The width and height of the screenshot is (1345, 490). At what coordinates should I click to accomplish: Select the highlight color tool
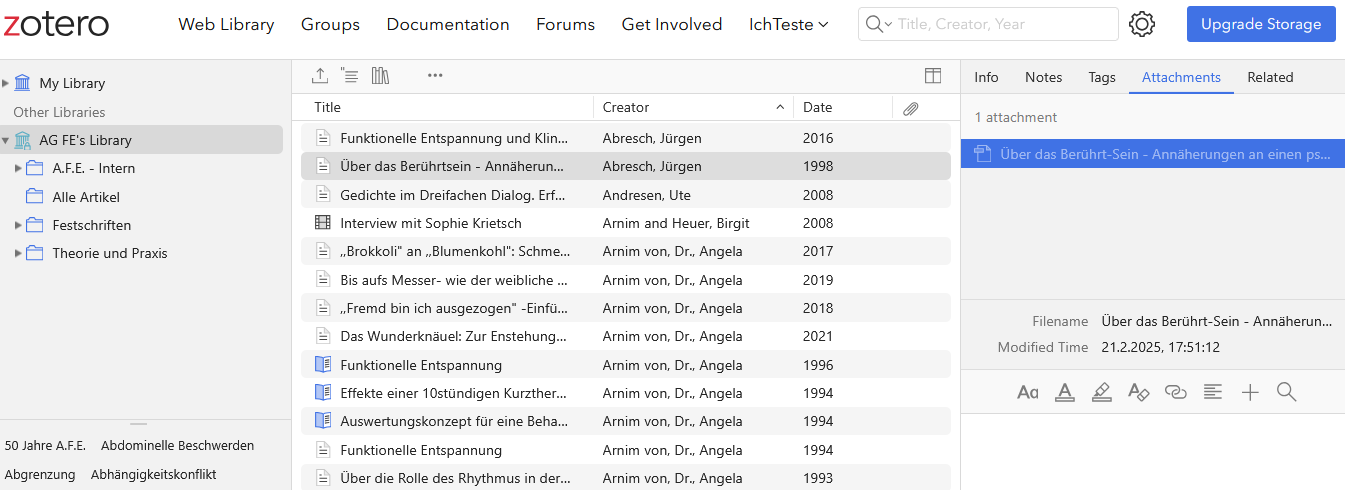click(1101, 392)
